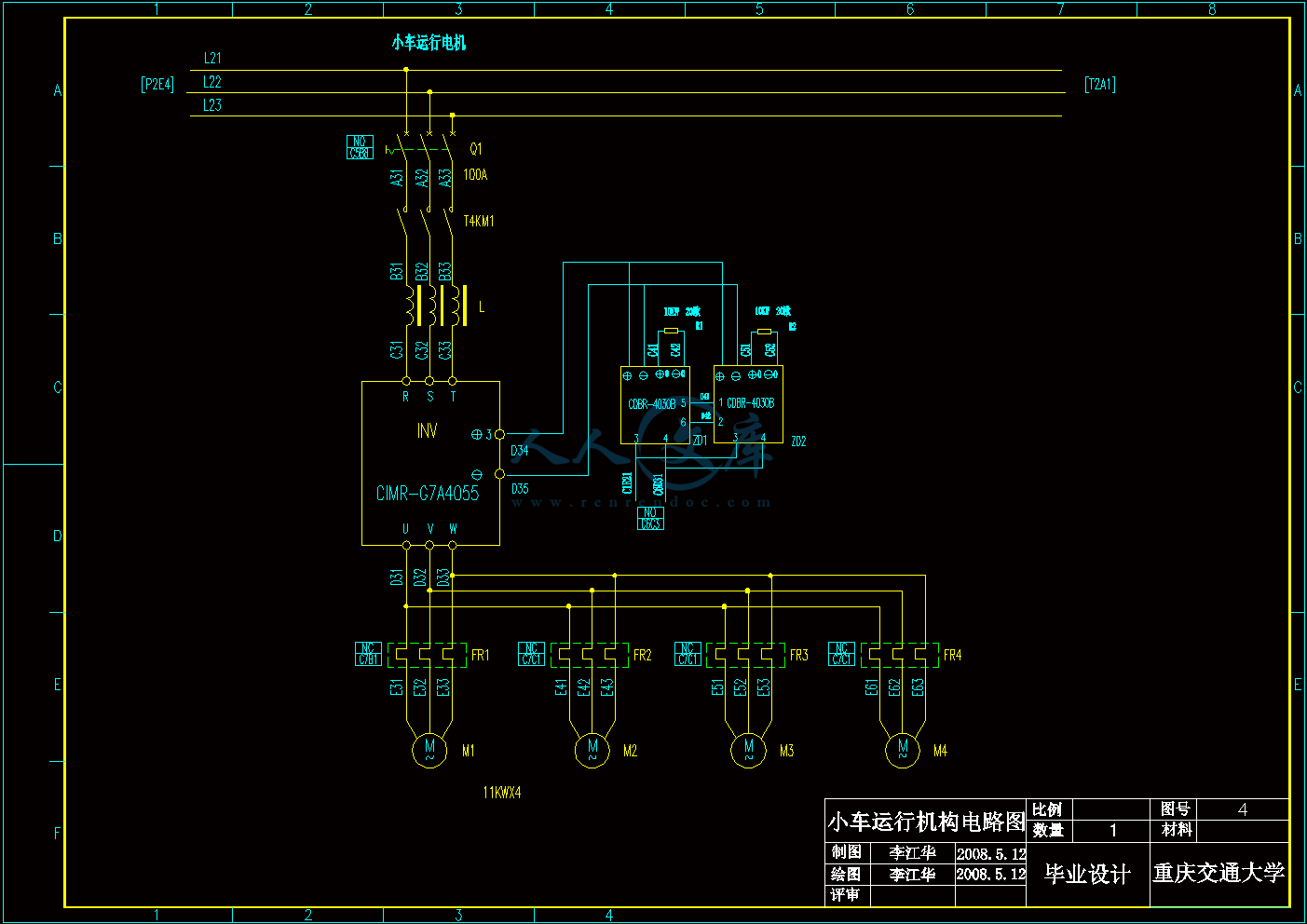The height and width of the screenshot is (924, 1307).
Task: Click the E63 wire number
Action: [x=918, y=687]
